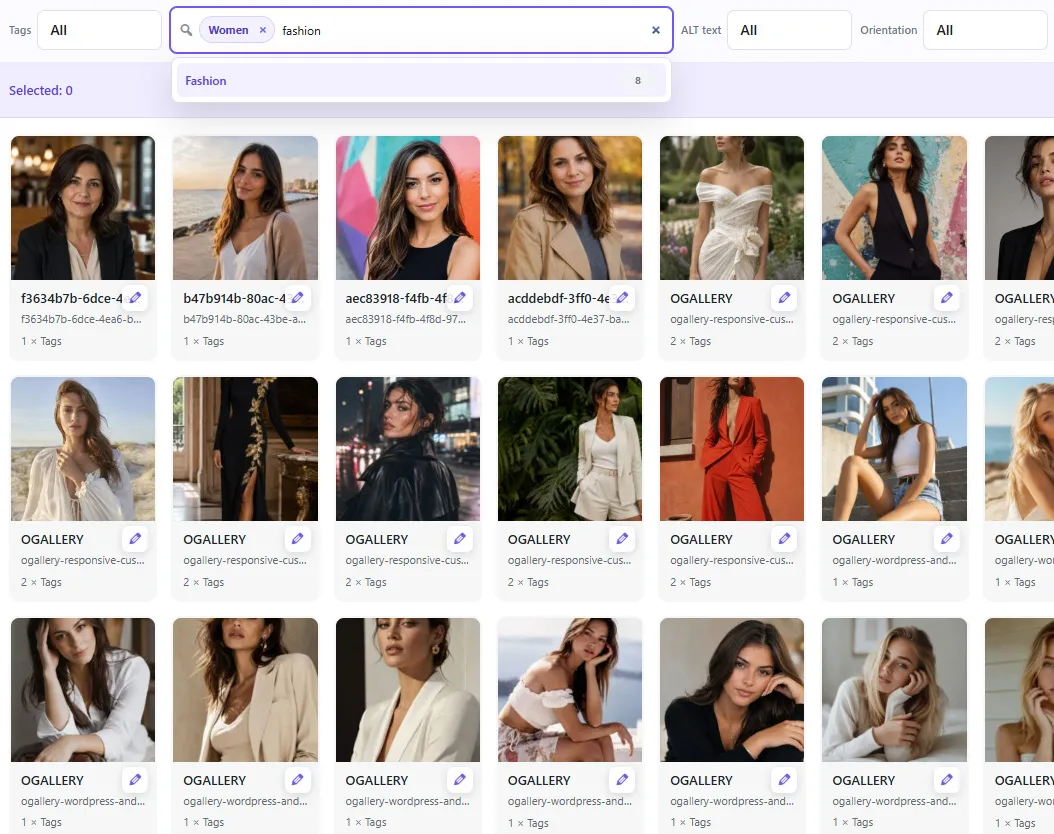This screenshot has height=834, width=1054.
Task: Select the tan trench coat woman thumbnail
Action: click(569, 208)
